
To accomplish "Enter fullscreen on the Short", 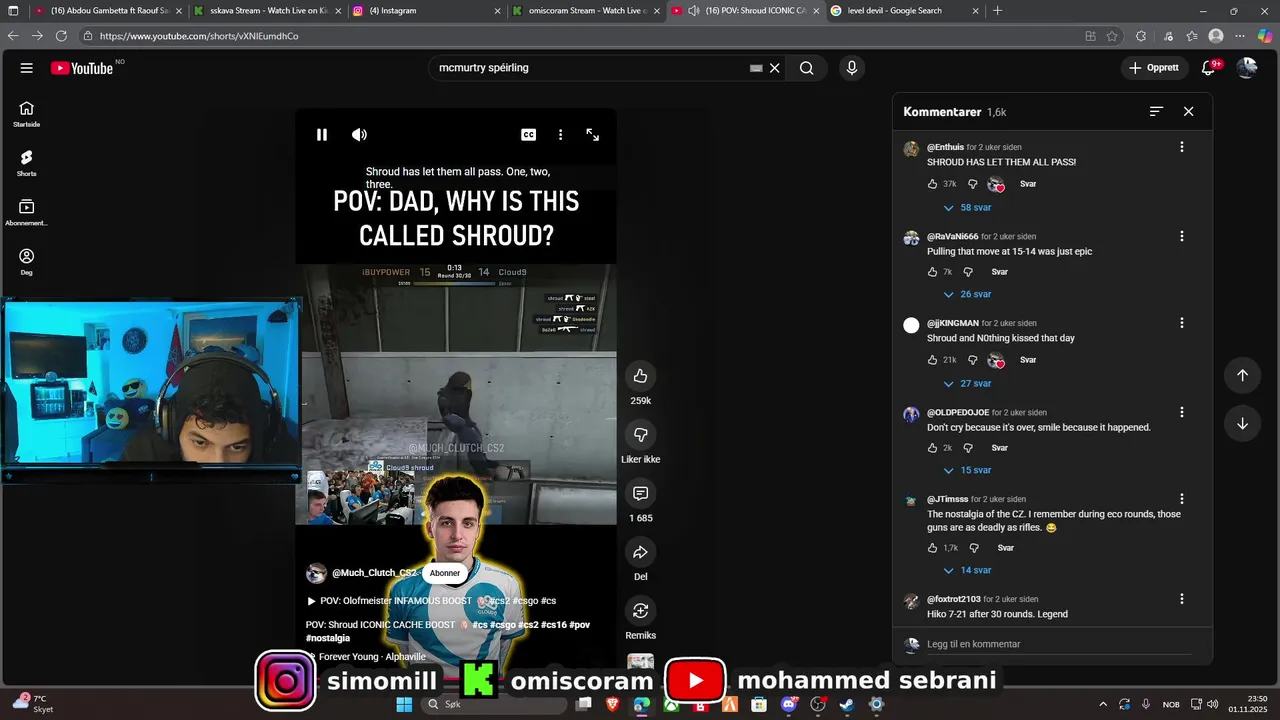I will (592, 135).
